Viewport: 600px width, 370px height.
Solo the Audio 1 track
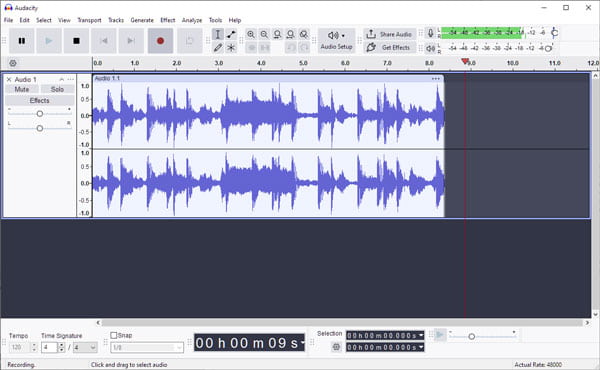pos(57,90)
